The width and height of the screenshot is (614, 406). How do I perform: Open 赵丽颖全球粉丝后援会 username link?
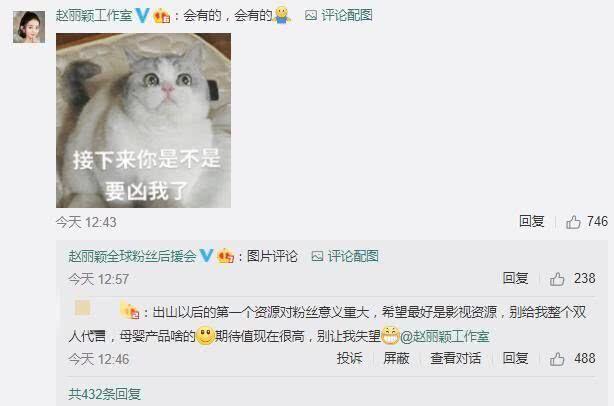[x=132, y=256]
